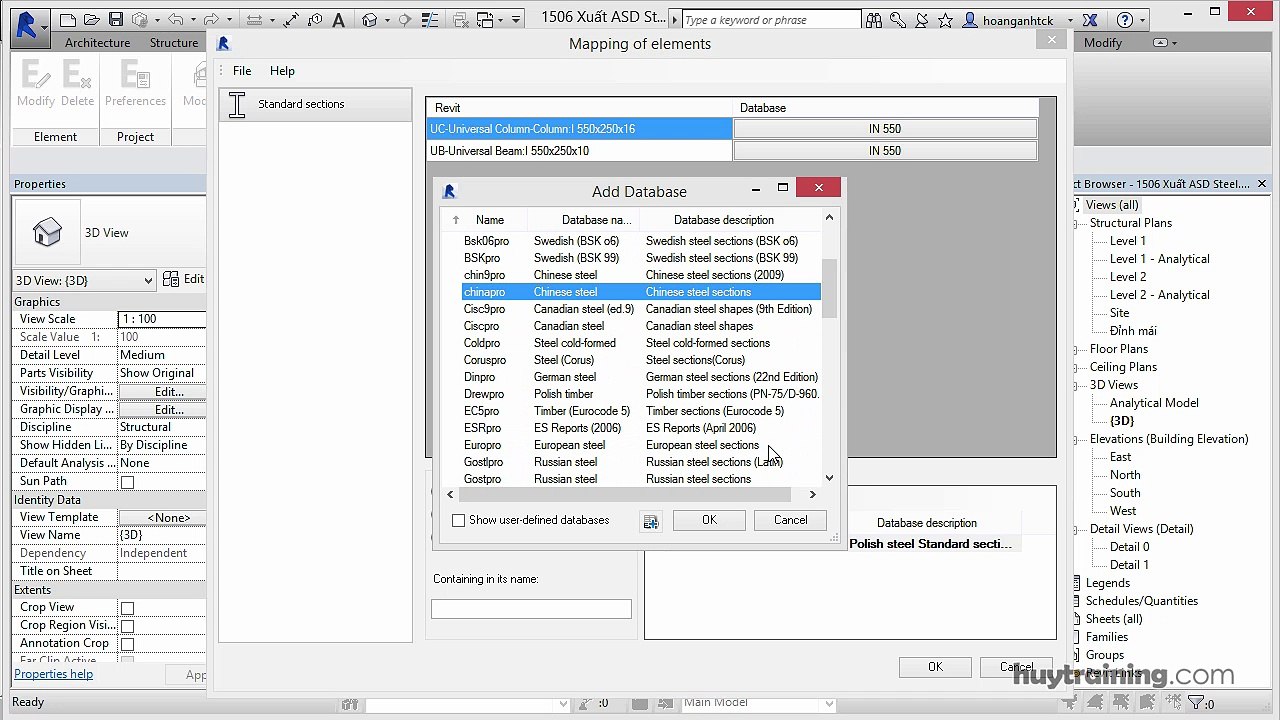Viewport: 1280px width, 720px height.
Task: Open the Customize Quick Access Toolbar dropdown
Action: pyautogui.click(x=516, y=20)
